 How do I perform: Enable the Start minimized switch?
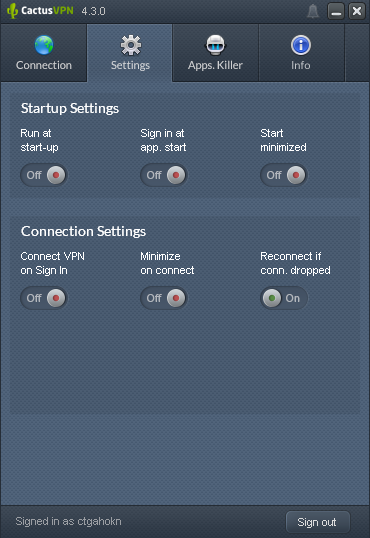pos(284,175)
